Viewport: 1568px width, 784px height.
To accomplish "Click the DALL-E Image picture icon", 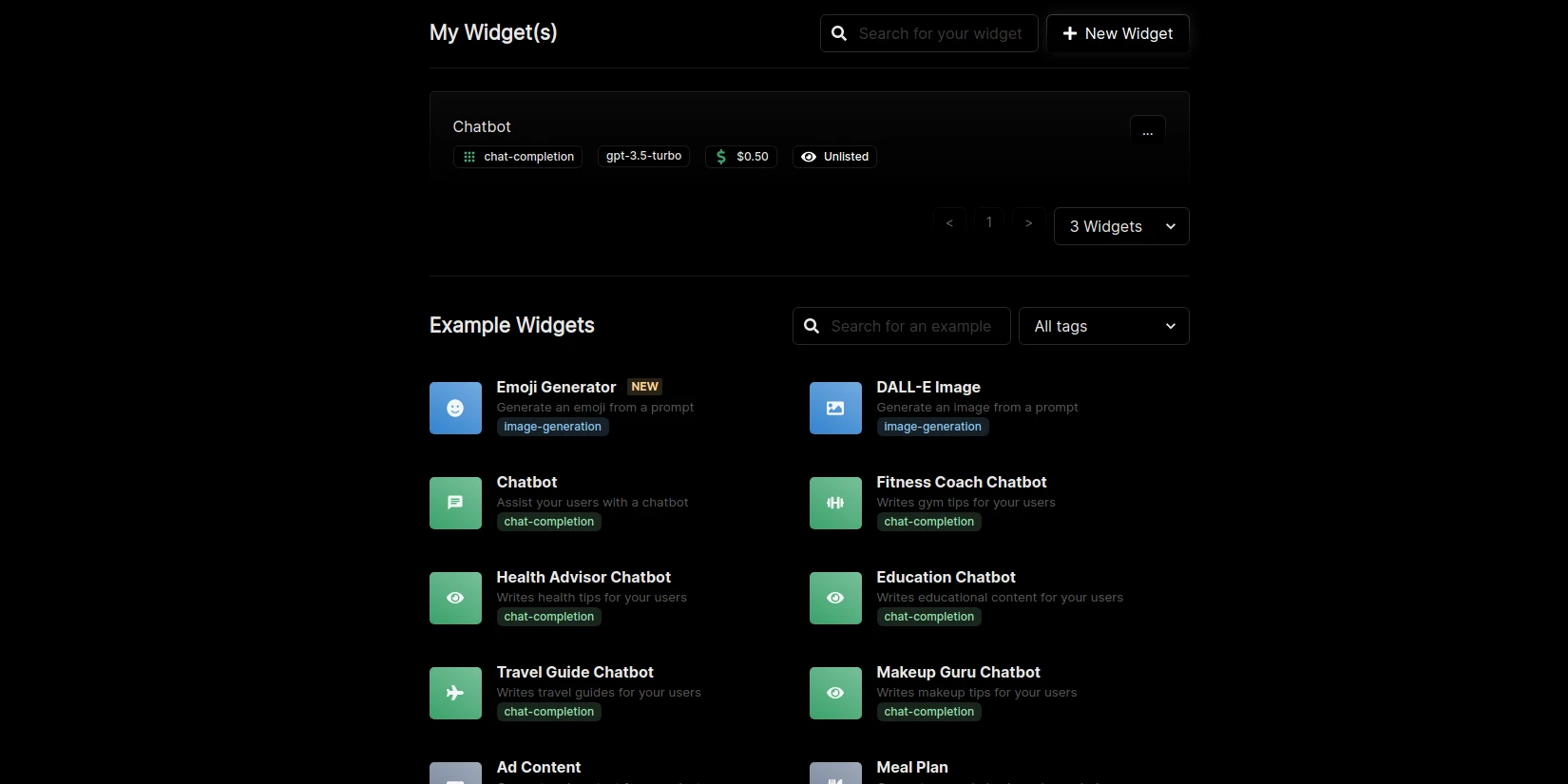I will pyautogui.click(x=835, y=408).
